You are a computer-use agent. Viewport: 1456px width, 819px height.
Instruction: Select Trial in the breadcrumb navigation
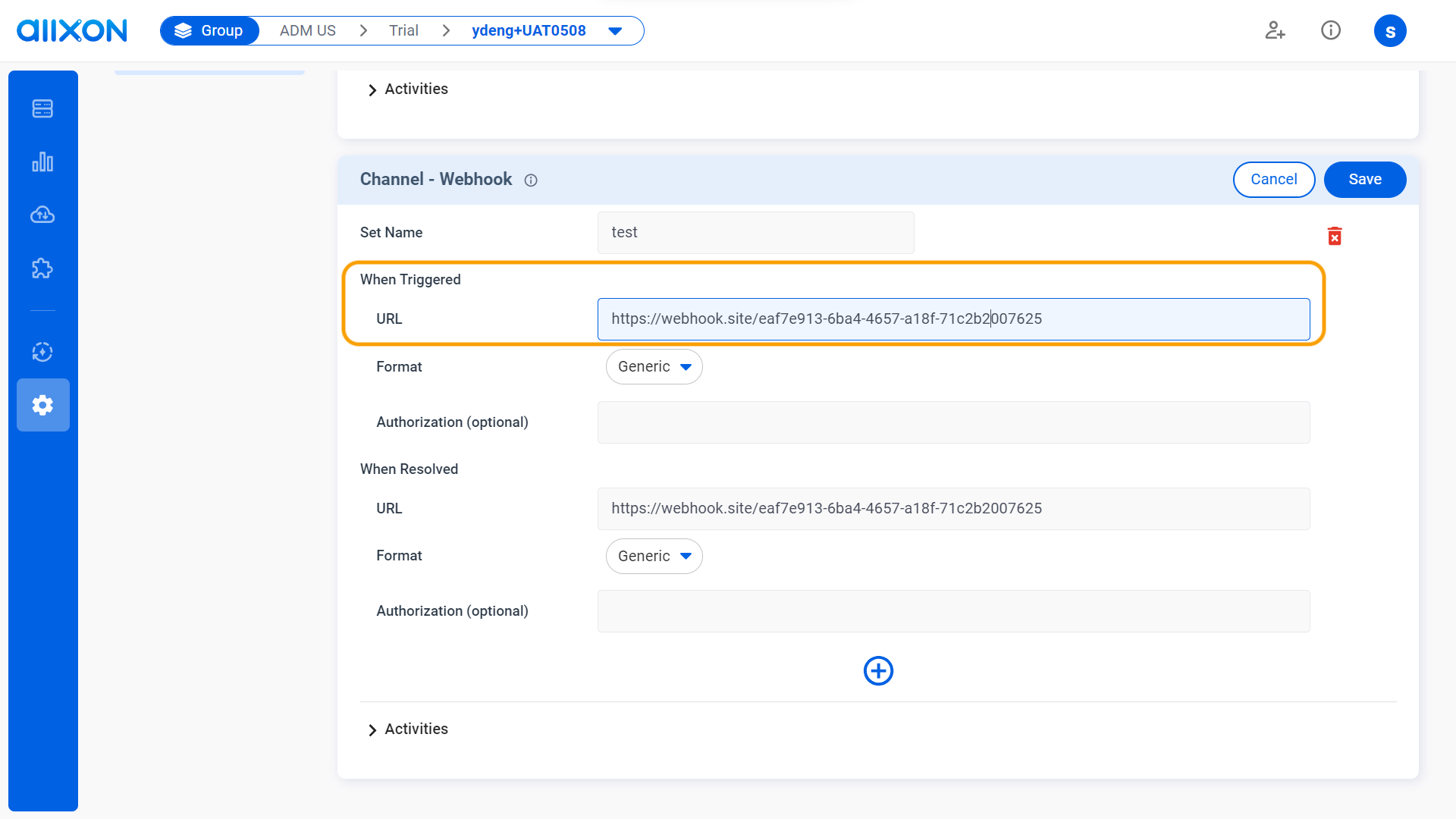coord(404,30)
